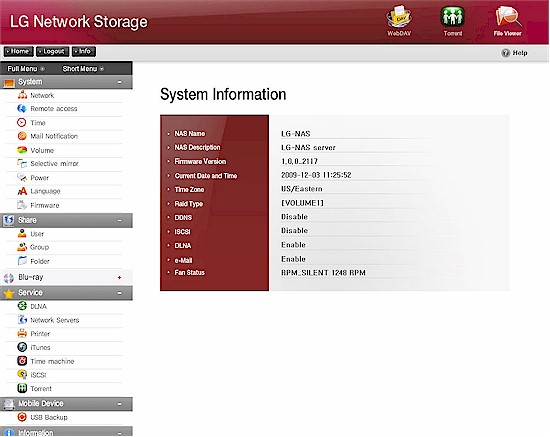This screenshot has width=550, height=437.
Task: Open the WebDAV icon in header
Action: click(x=399, y=17)
